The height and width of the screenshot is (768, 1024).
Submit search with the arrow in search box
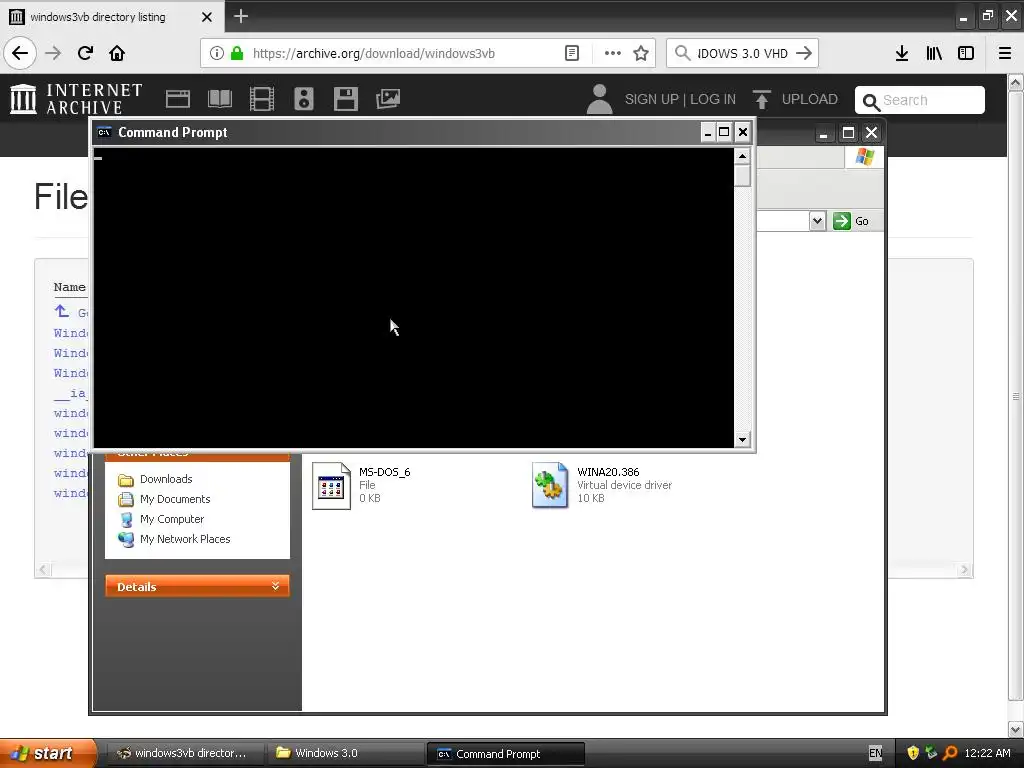click(805, 53)
